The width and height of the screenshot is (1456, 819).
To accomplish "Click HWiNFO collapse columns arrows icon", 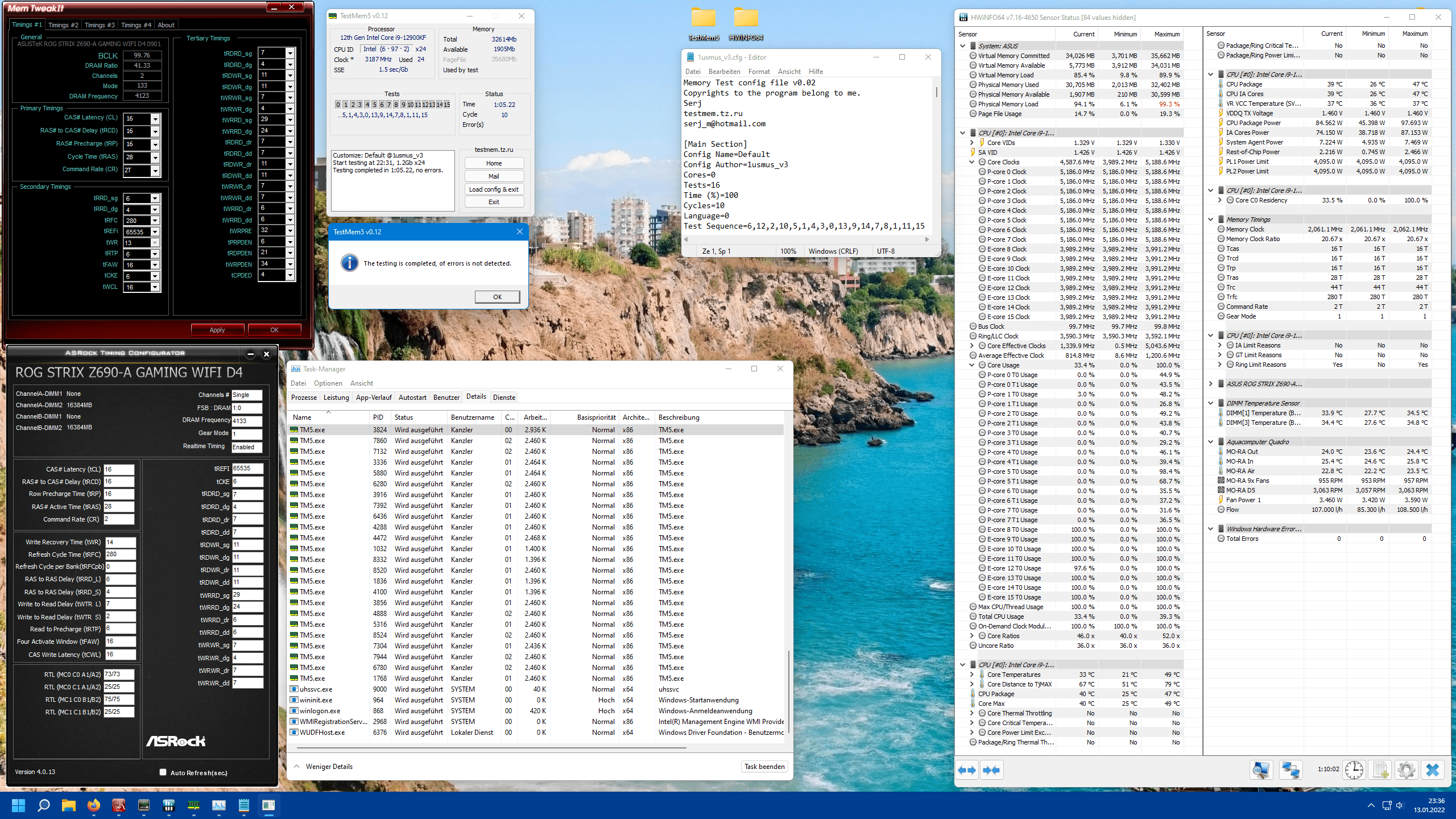I will pos(991,770).
